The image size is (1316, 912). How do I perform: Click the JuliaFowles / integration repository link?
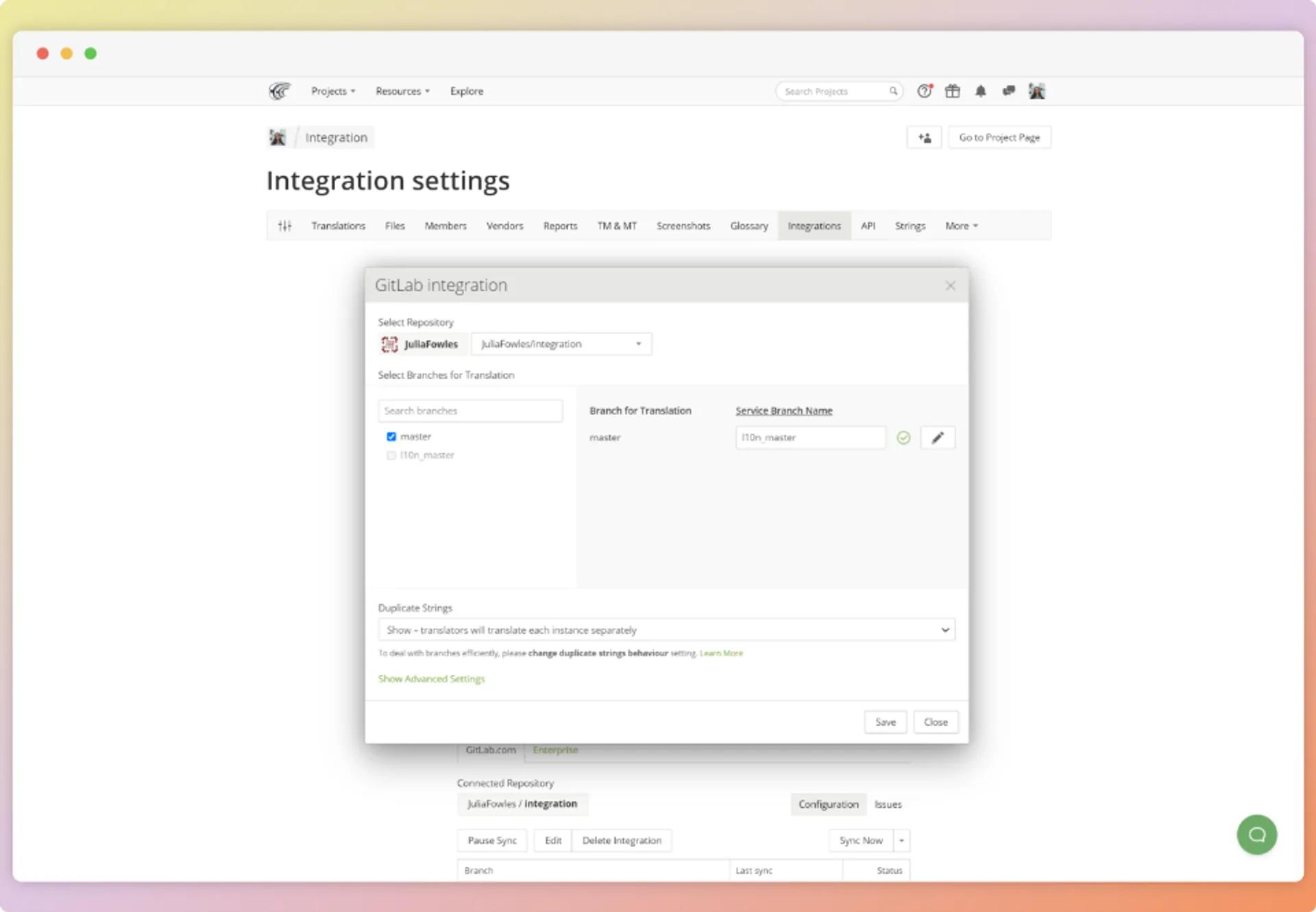click(x=522, y=804)
